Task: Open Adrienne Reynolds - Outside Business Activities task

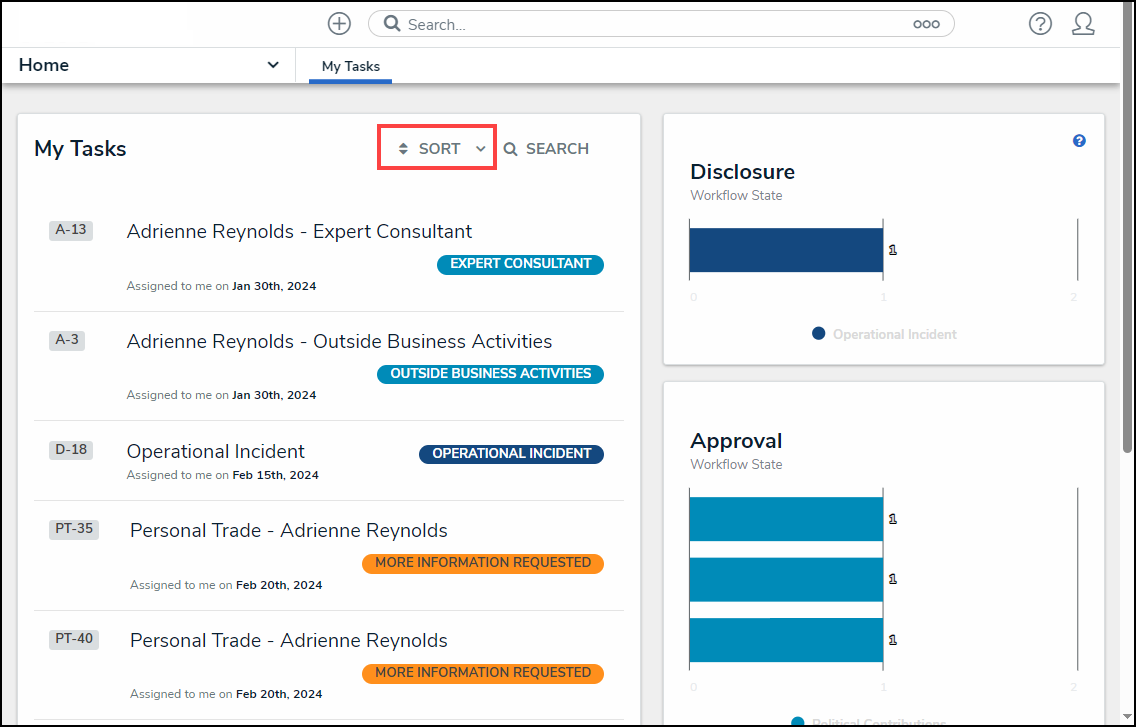Action: [339, 341]
